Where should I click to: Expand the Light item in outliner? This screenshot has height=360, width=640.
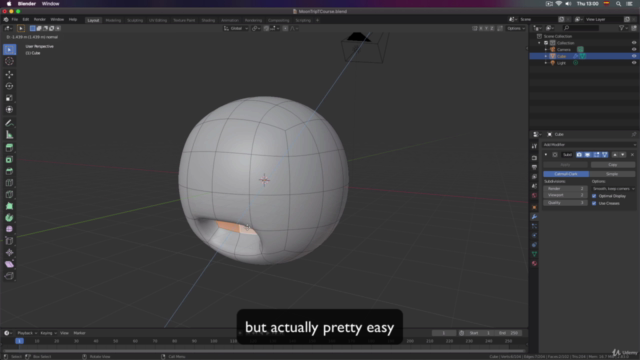click(x=546, y=63)
